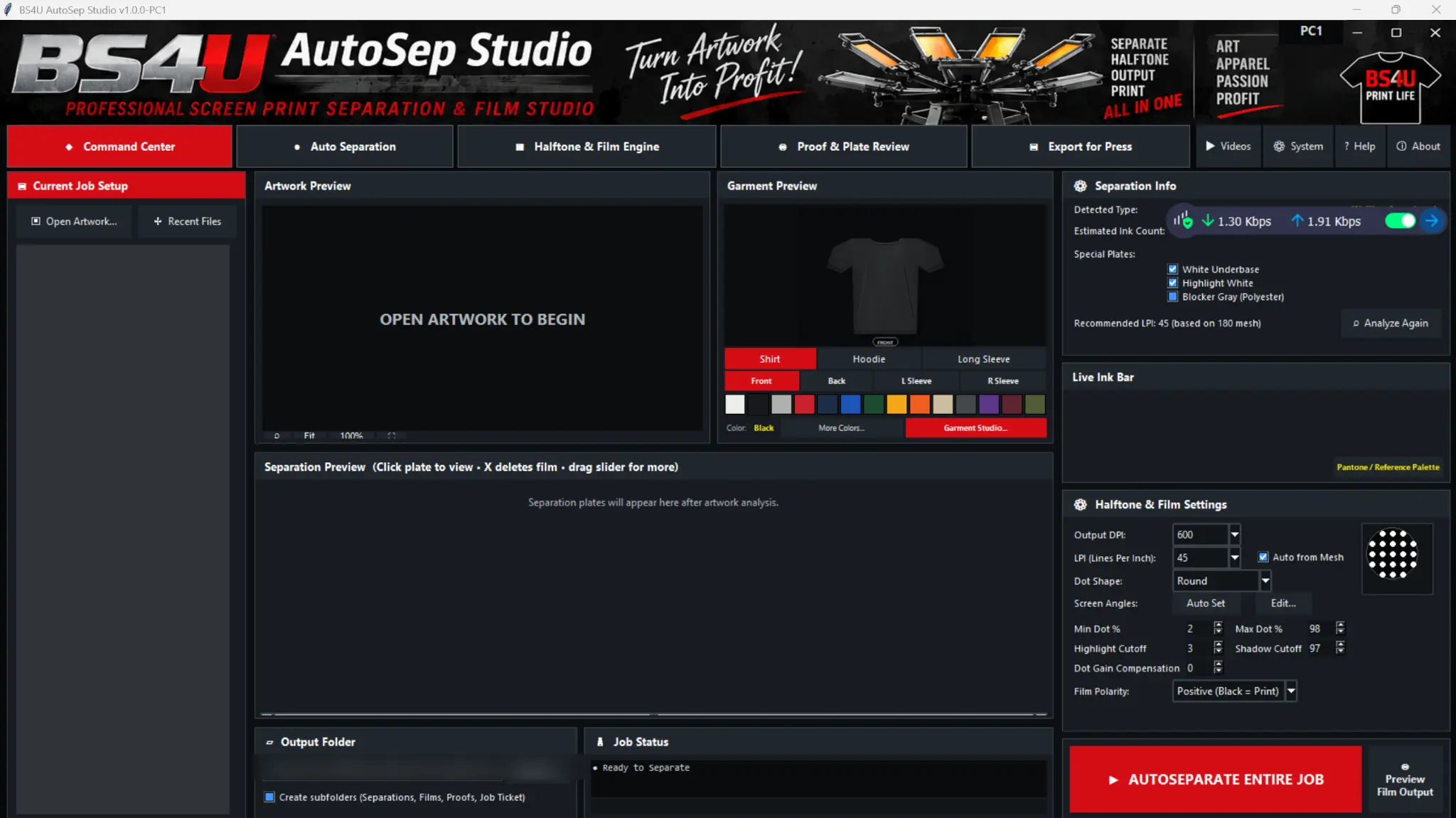Click the Halftone & Film Settings gear icon
The height and width of the screenshot is (818, 1456).
coord(1081,504)
